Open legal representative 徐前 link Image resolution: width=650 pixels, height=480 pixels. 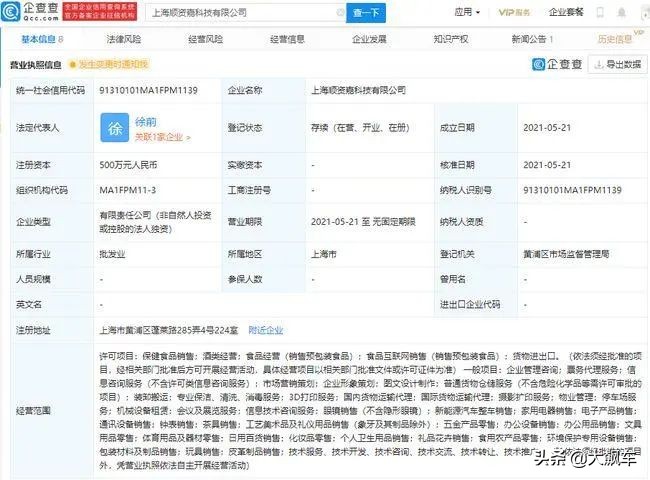[146, 121]
